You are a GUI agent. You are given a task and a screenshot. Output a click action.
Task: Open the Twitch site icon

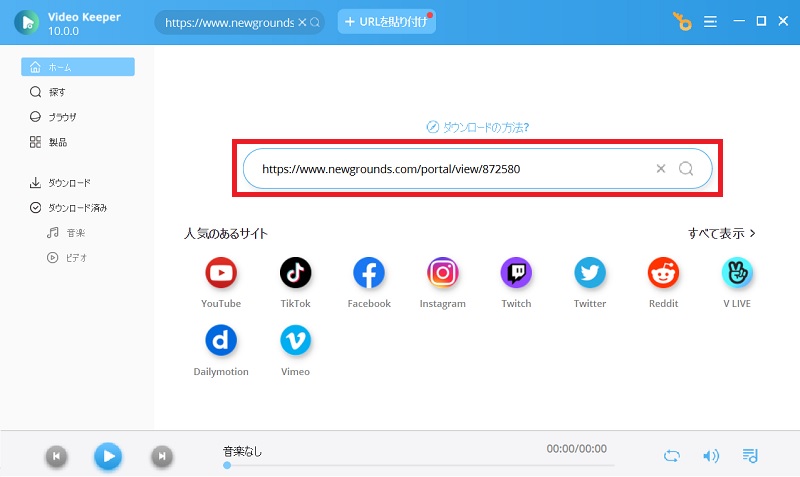point(516,273)
